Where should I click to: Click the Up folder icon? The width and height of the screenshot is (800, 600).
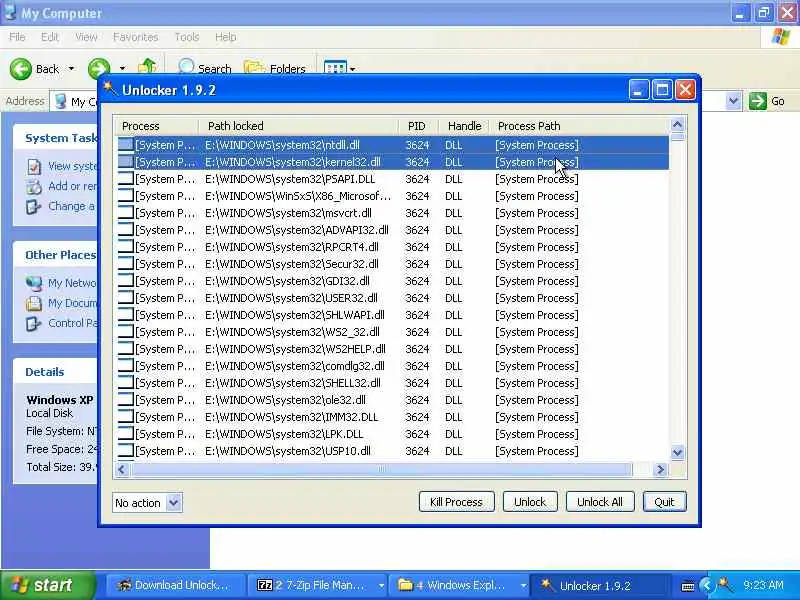147,66
